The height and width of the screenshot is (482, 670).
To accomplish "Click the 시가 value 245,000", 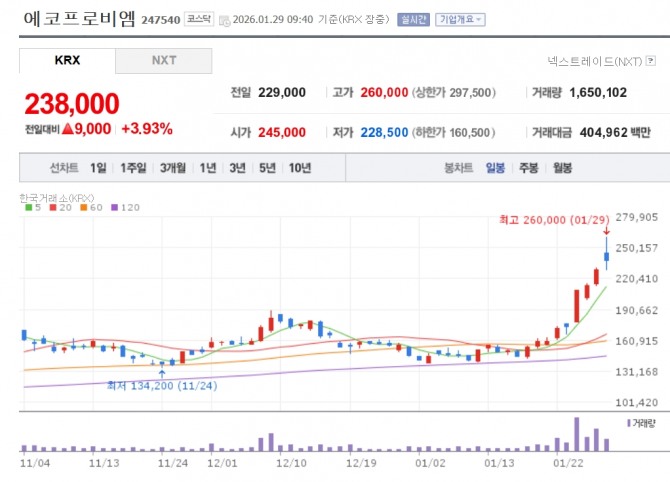I will point(282,132).
